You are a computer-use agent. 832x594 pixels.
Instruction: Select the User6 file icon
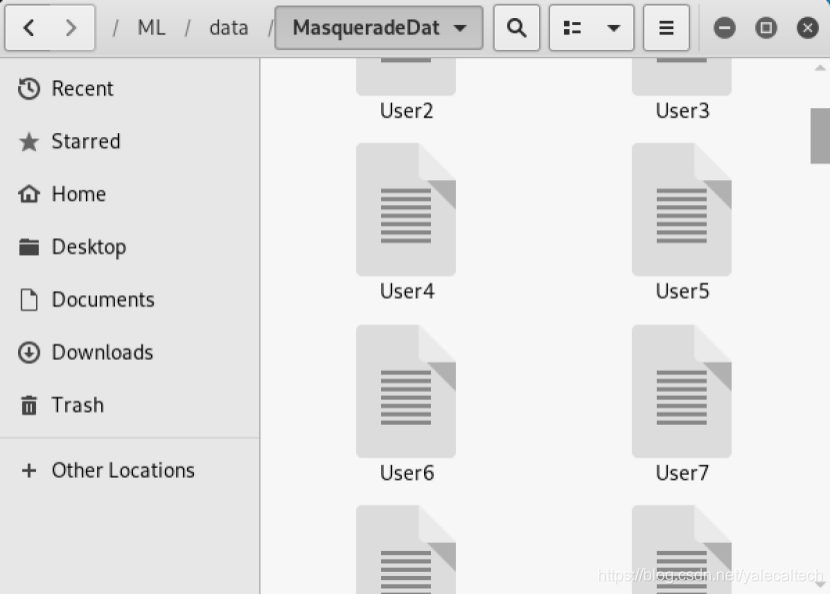[406, 391]
